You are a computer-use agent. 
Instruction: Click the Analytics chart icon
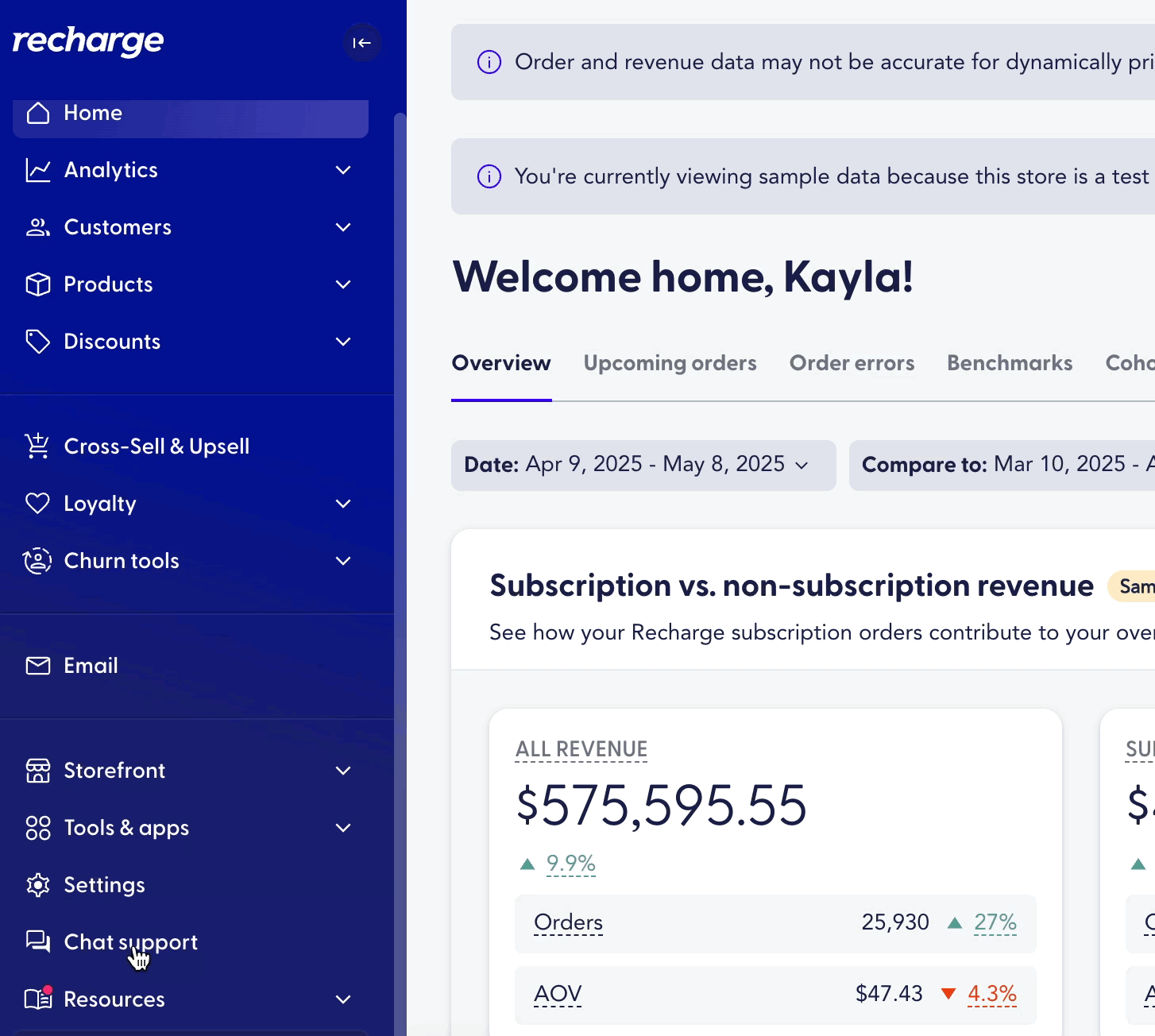[38, 170]
